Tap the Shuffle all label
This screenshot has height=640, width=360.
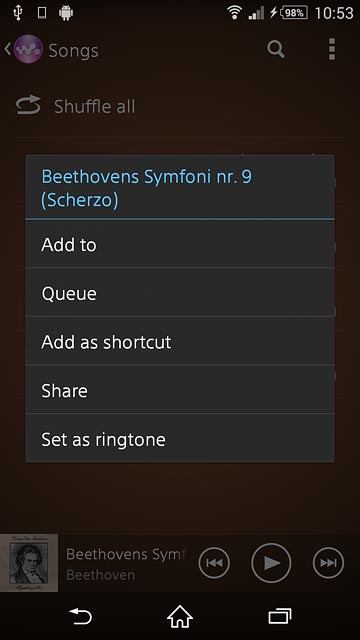(94, 107)
